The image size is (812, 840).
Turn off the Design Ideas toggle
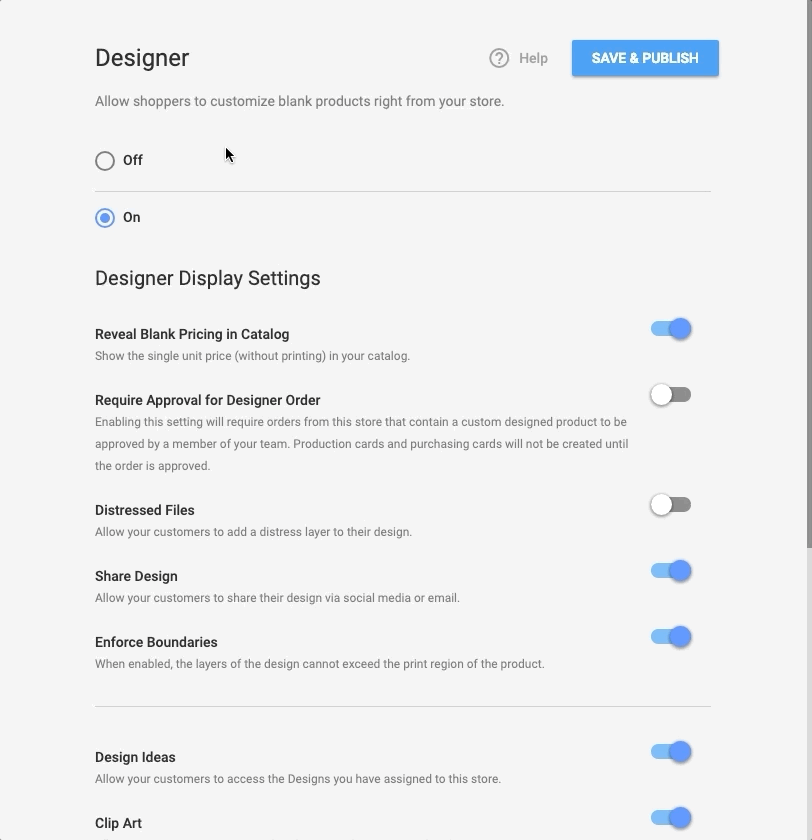click(671, 752)
